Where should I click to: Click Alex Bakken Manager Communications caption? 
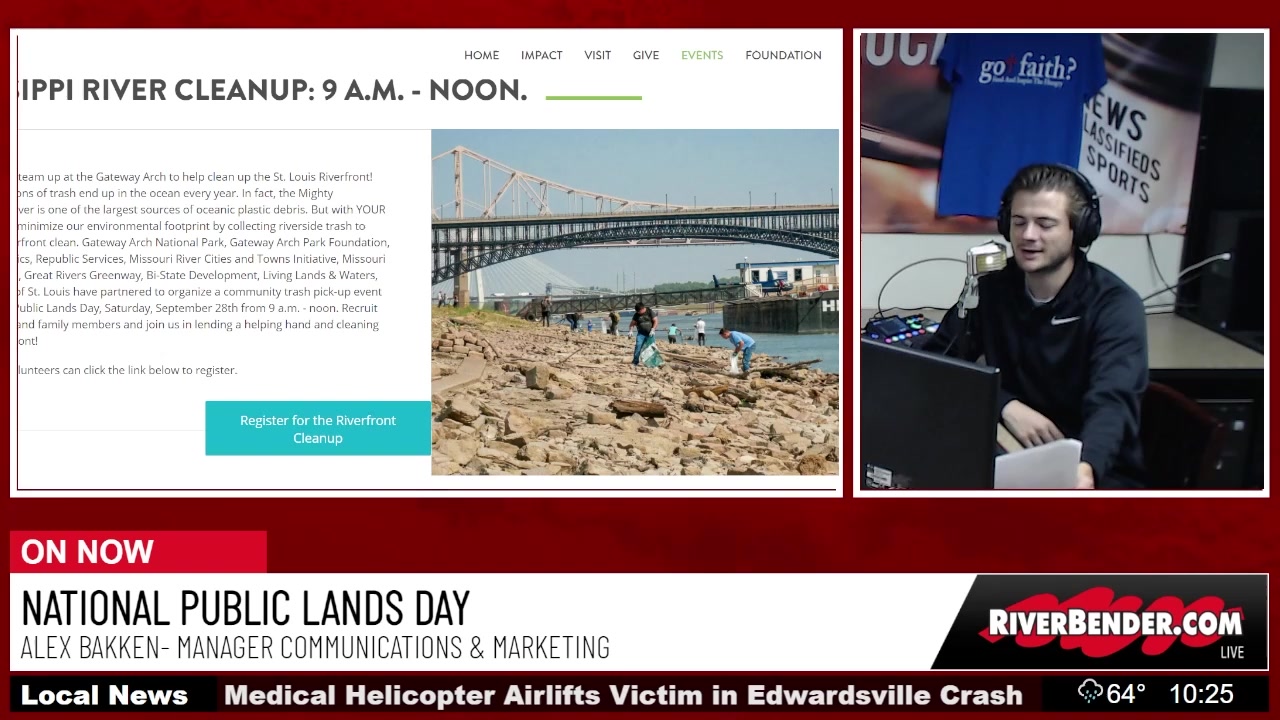pos(315,648)
